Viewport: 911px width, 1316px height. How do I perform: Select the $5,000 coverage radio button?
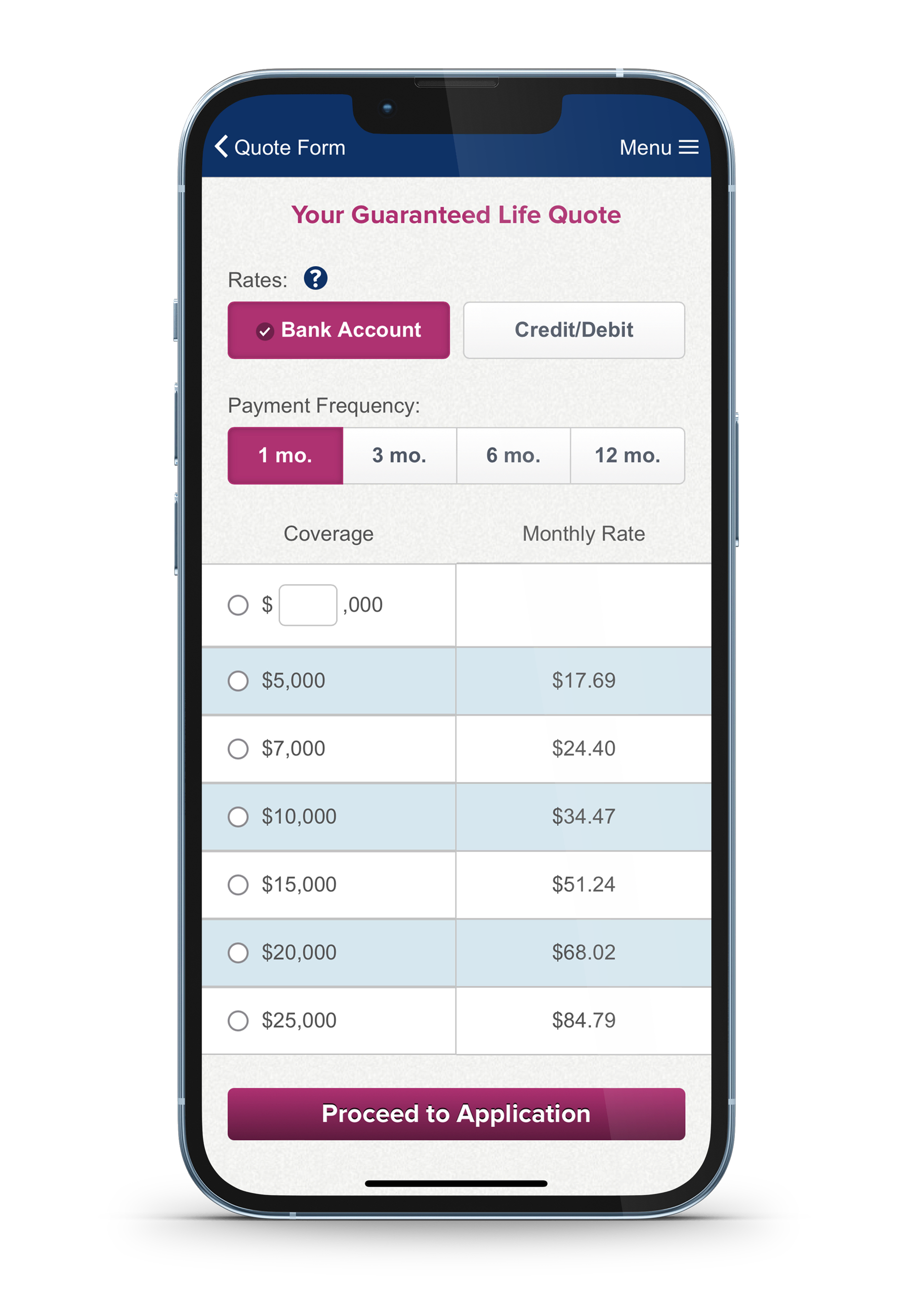237,680
